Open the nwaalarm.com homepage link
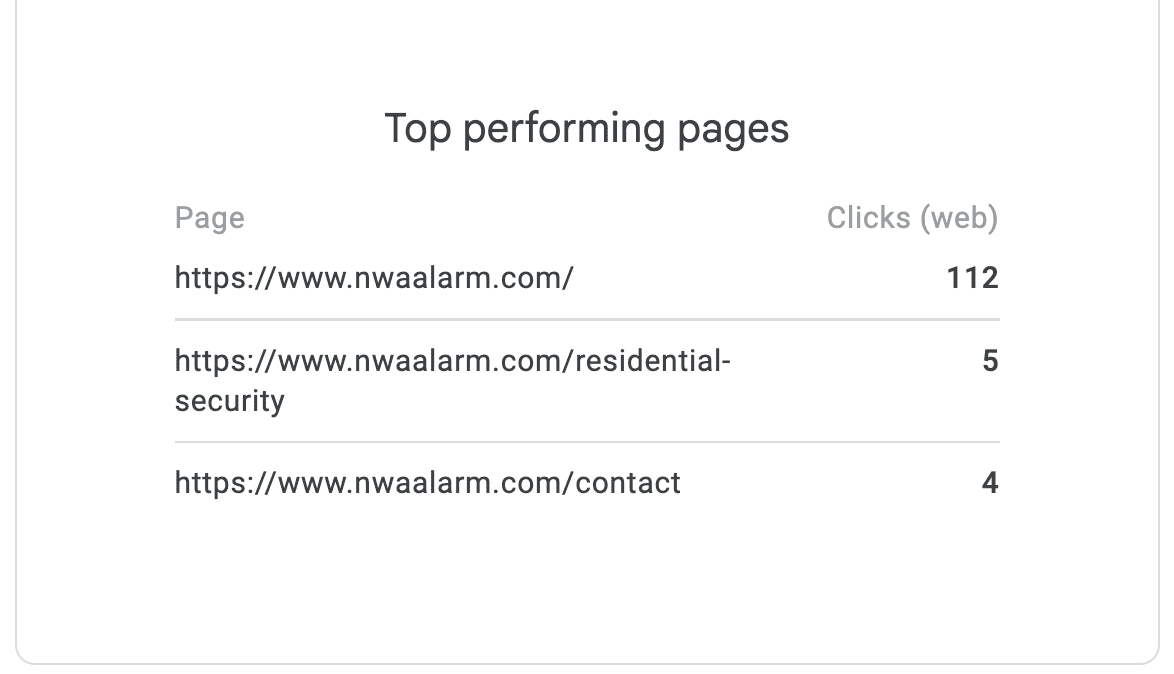 click(x=374, y=277)
